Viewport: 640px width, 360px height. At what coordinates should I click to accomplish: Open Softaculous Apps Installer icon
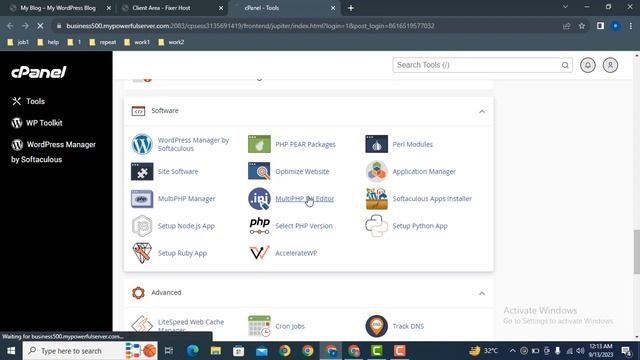[x=376, y=199]
